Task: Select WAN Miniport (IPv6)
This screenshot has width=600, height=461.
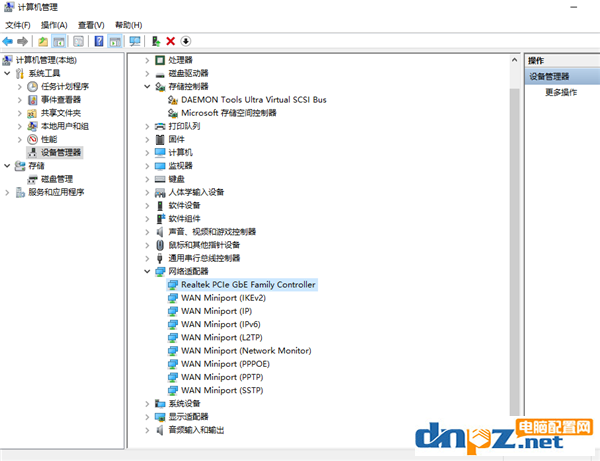Action: click(221, 324)
